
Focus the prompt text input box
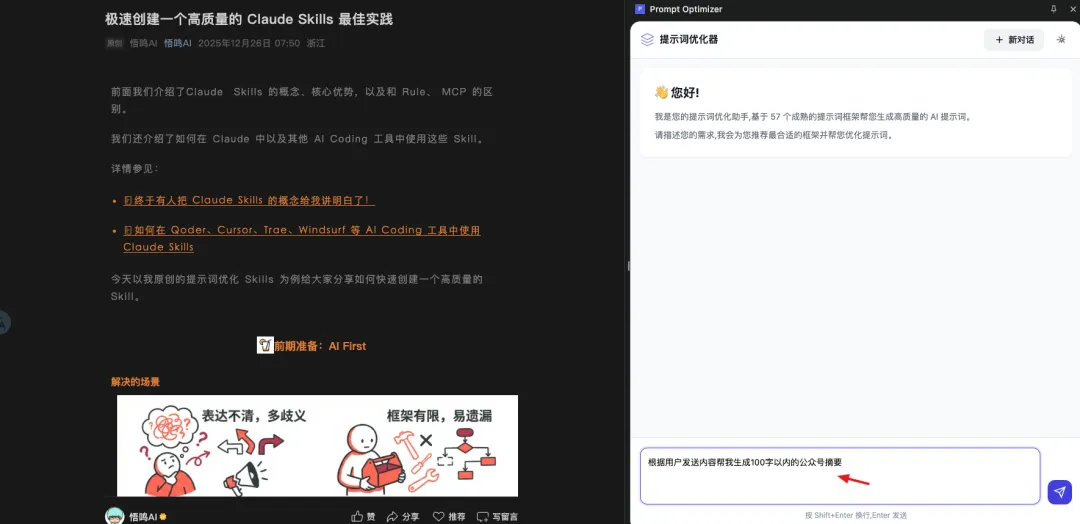840,476
